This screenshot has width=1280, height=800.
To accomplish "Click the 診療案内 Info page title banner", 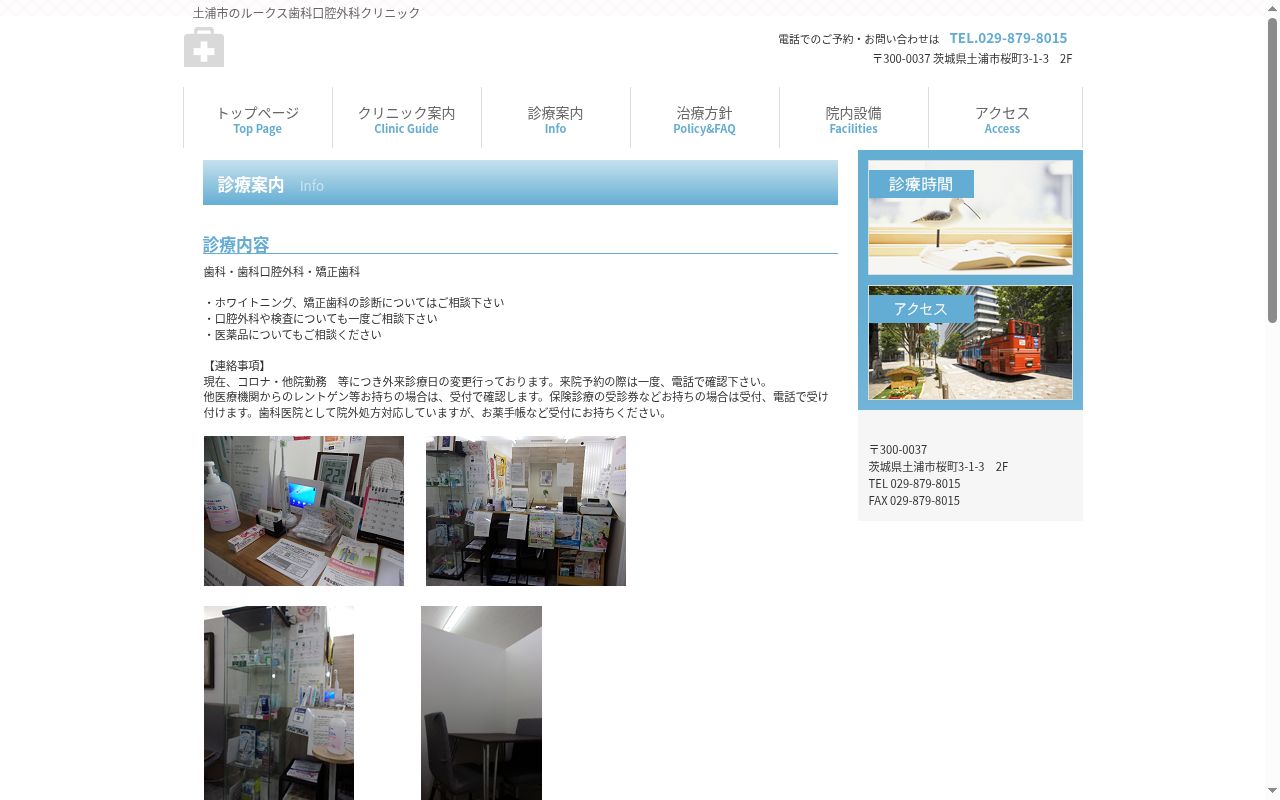I will coord(520,183).
